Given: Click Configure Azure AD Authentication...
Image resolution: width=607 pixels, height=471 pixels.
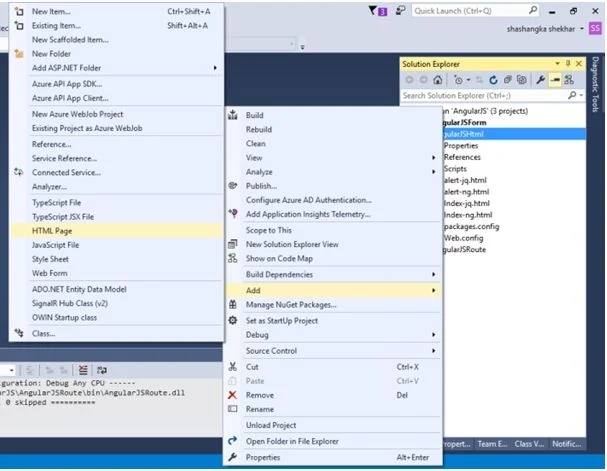Looking at the screenshot, I should point(333,200).
